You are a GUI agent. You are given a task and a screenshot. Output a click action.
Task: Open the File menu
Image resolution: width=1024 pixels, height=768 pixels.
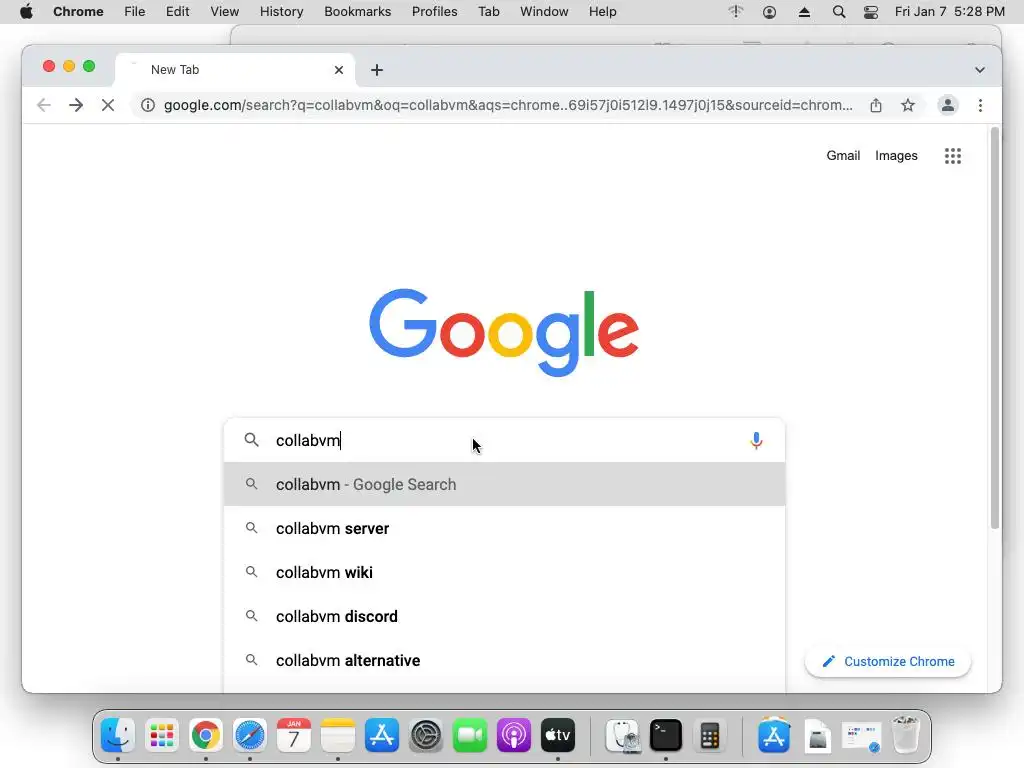135,12
